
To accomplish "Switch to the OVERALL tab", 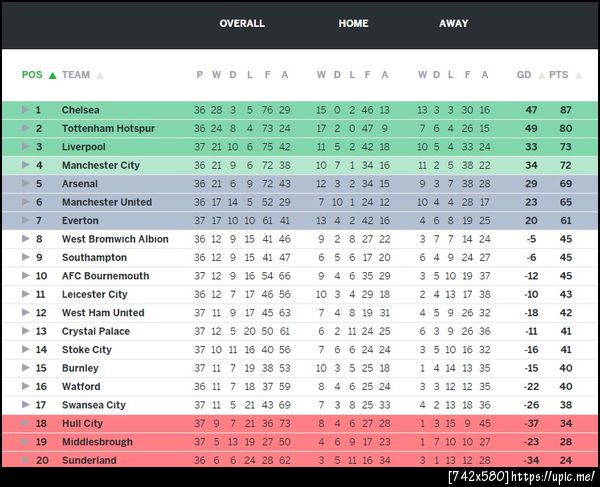I will pos(242,23).
